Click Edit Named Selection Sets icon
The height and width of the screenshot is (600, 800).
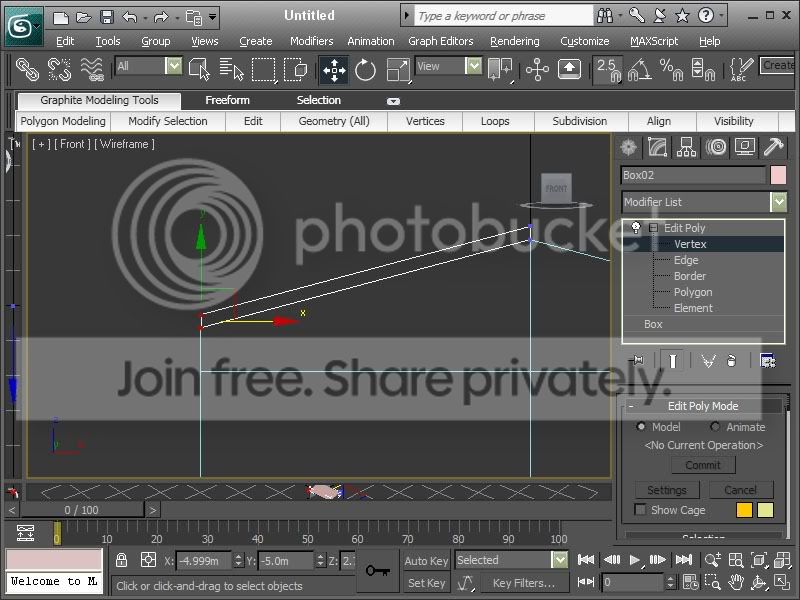tap(741, 69)
